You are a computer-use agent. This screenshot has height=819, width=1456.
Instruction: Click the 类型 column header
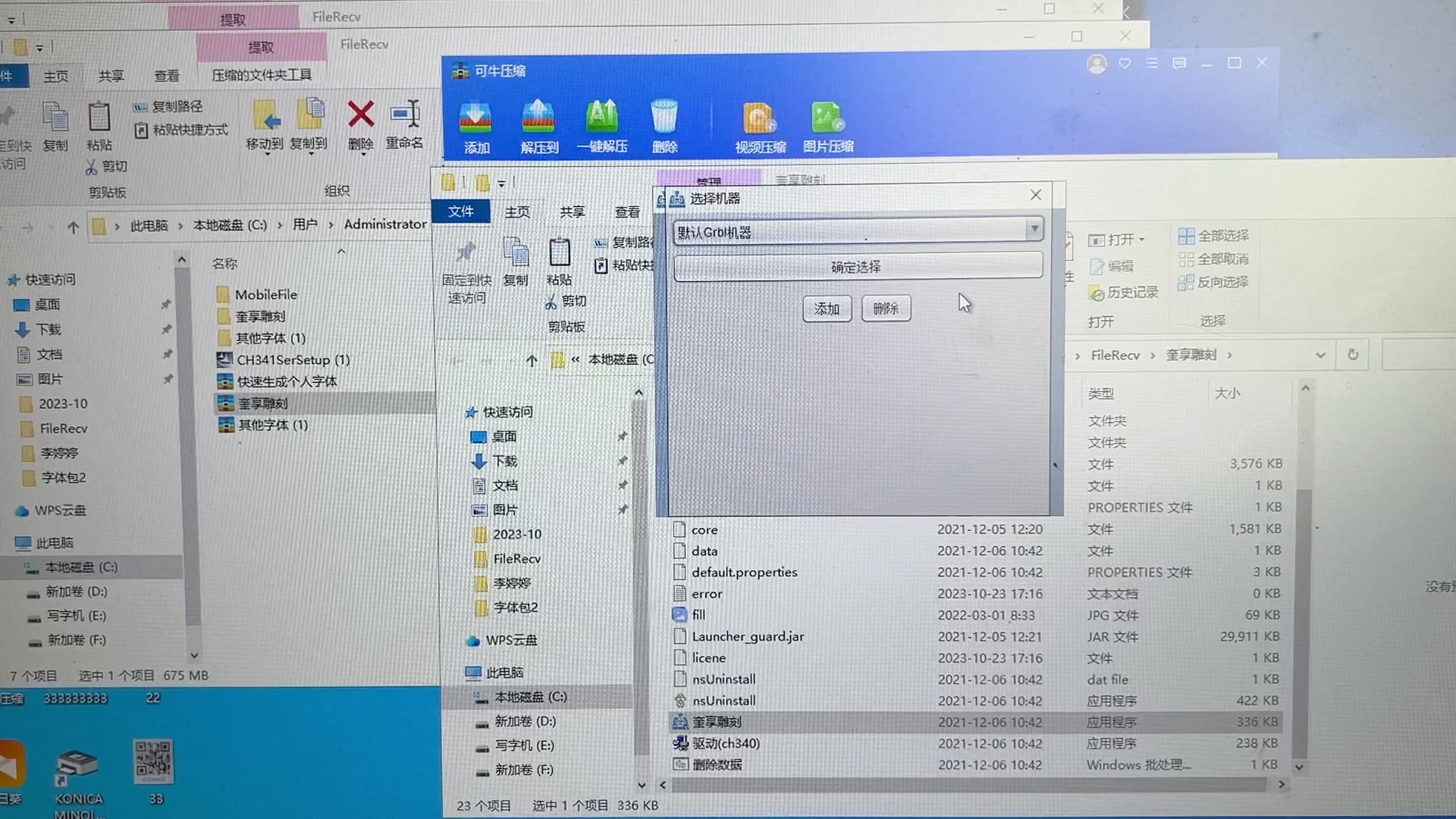tap(1100, 394)
